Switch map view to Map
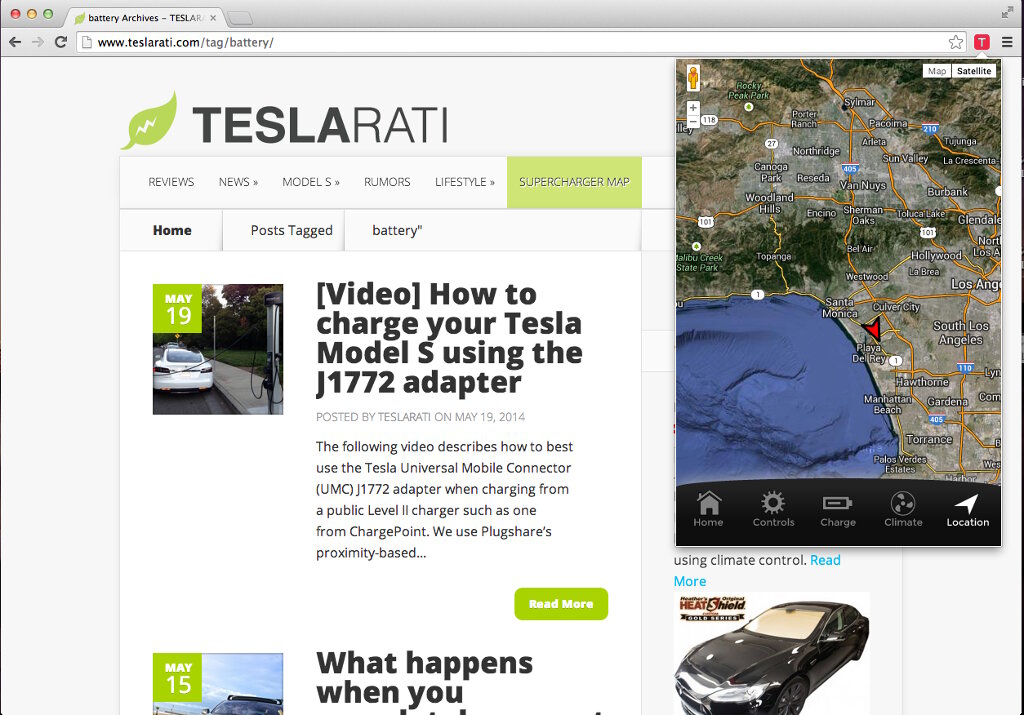Image resolution: width=1024 pixels, height=715 pixels. click(936, 71)
